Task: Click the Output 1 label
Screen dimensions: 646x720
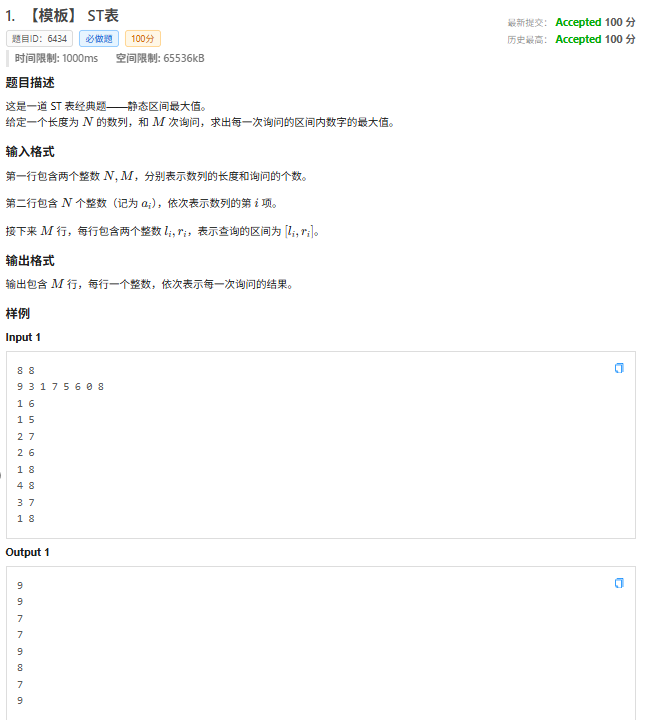Action: (27, 552)
